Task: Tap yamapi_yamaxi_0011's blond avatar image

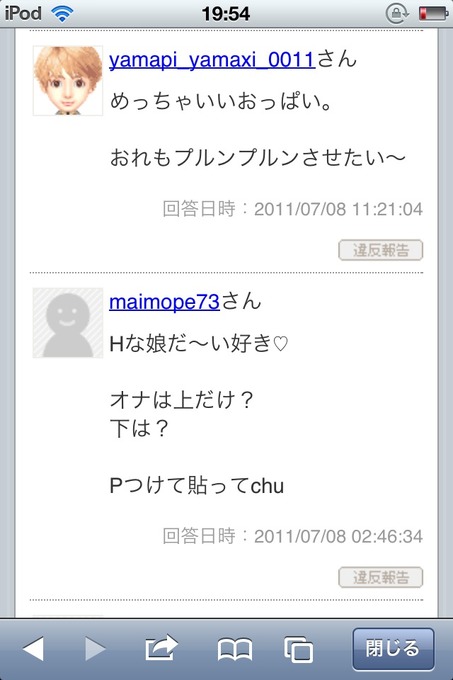Action: (x=68, y=81)
